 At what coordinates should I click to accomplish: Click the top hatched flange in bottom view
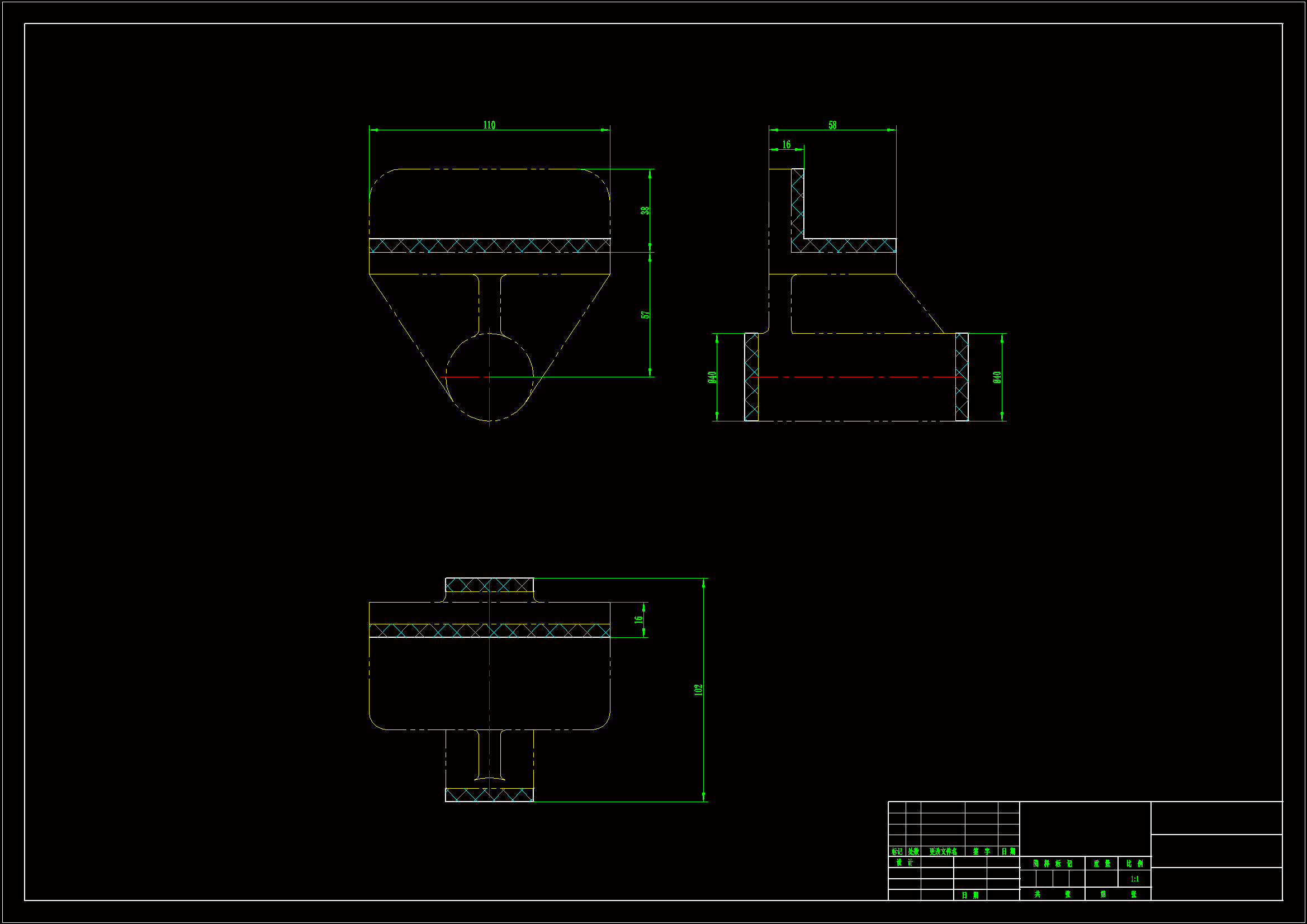pos(490,585)
